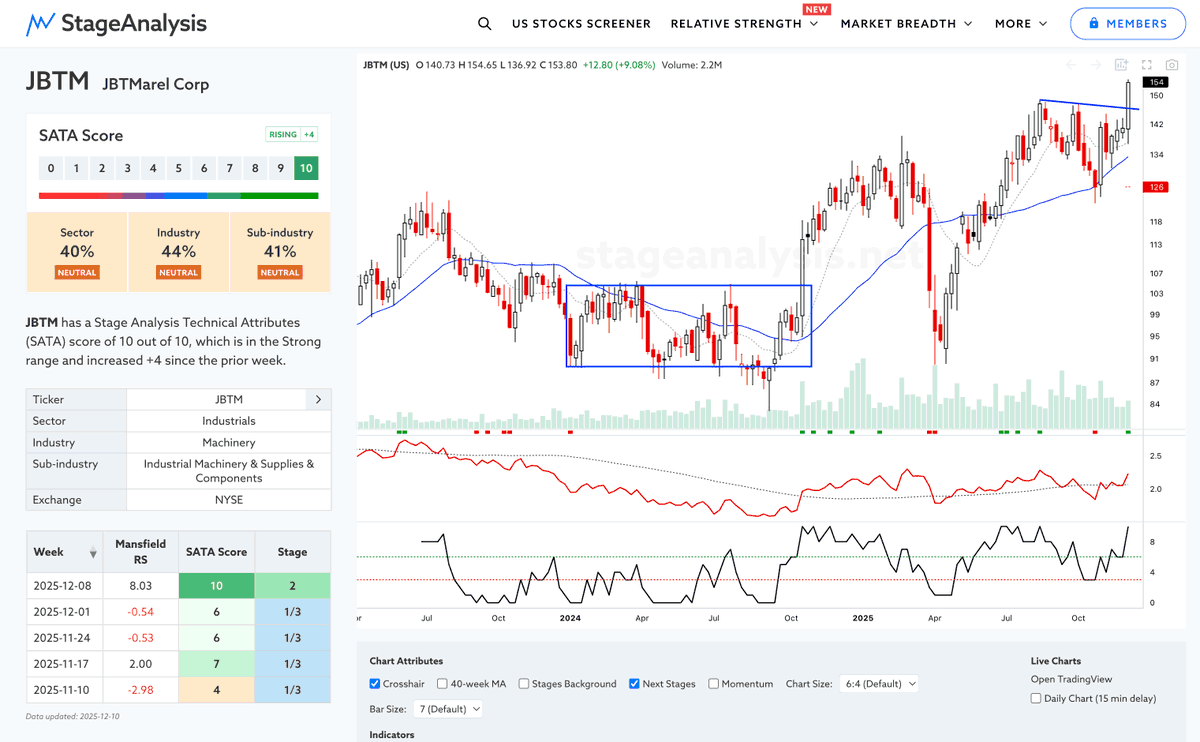
Task: Go to next chart with right arrow
Action: coord(1096,65)
